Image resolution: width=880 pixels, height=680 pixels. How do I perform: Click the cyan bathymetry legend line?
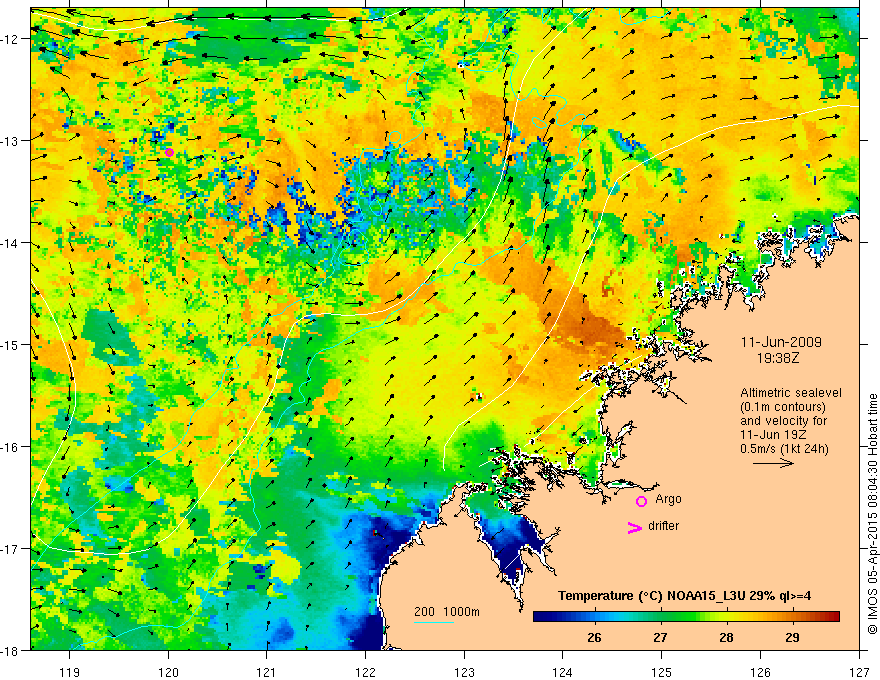point(434,622)
